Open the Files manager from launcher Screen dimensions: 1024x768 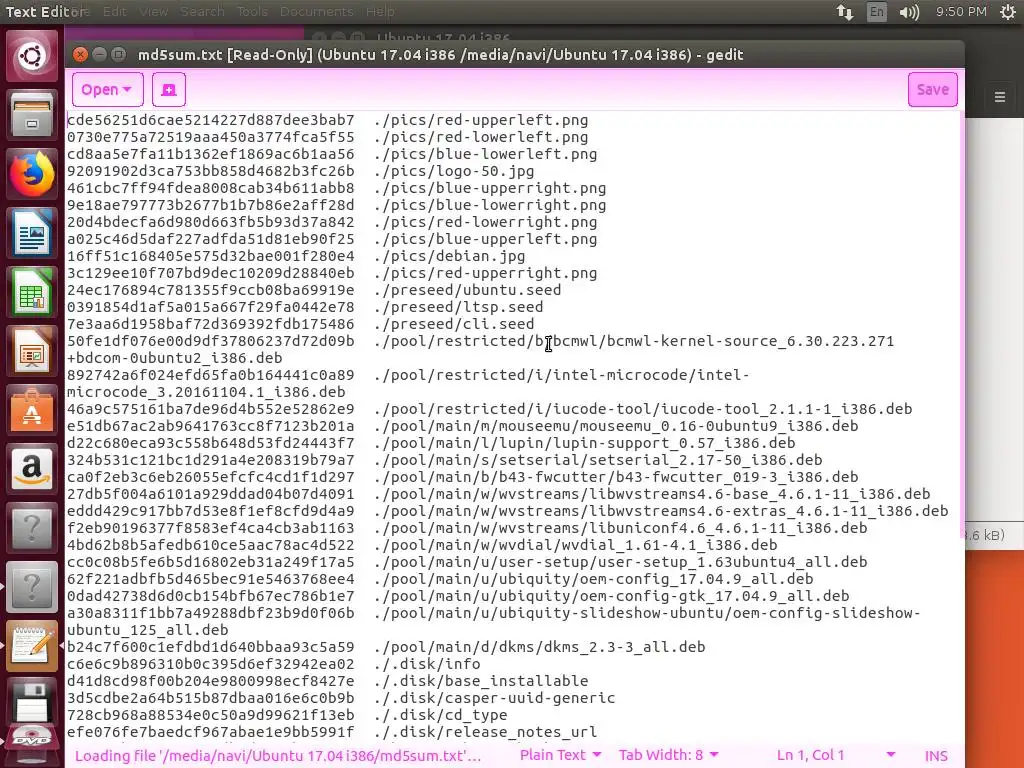click(x=31, y=115)
